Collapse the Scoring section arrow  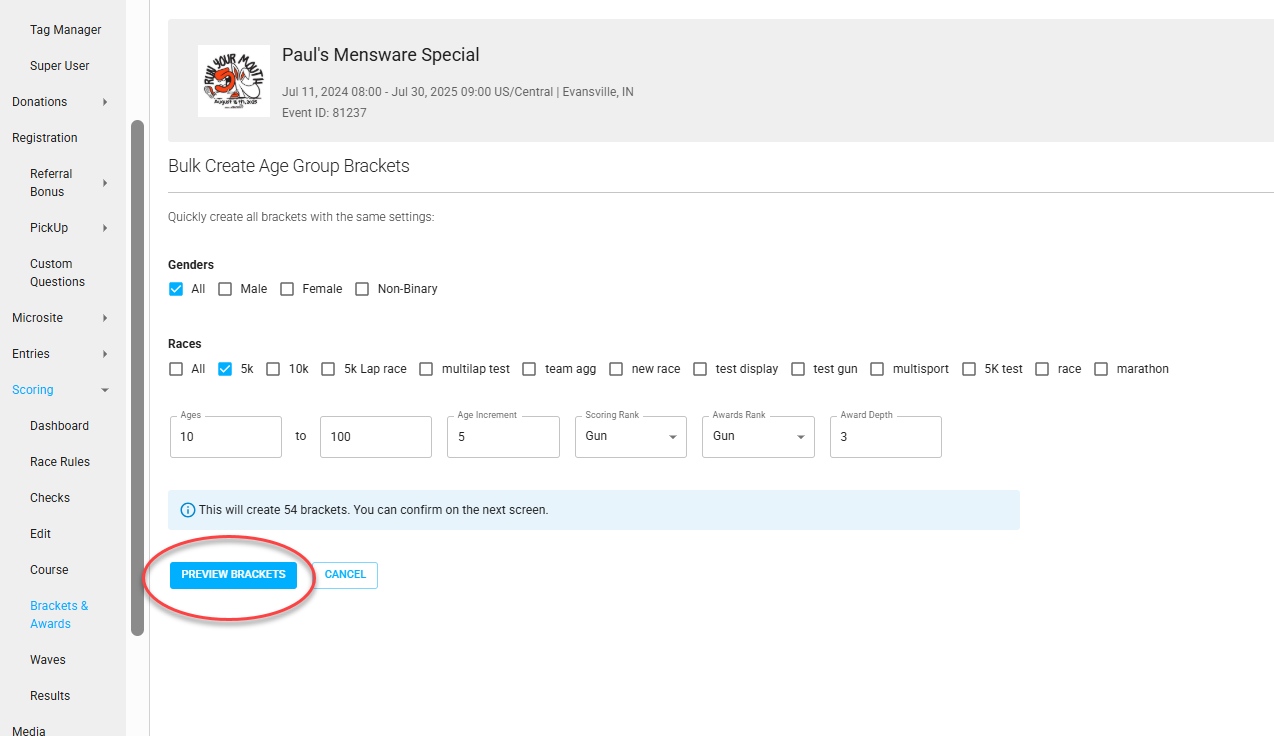pos(105,390)
